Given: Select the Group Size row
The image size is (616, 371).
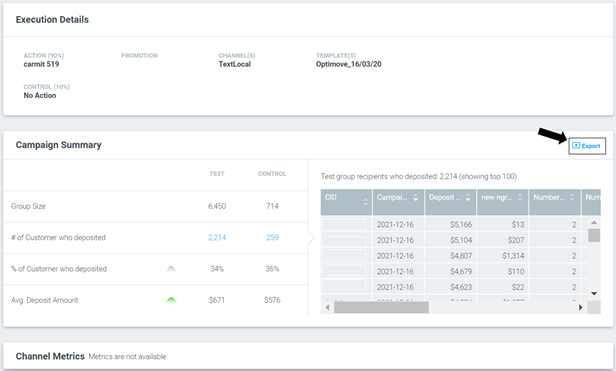Looking at the screenshot, I should (x=156, y=206).
